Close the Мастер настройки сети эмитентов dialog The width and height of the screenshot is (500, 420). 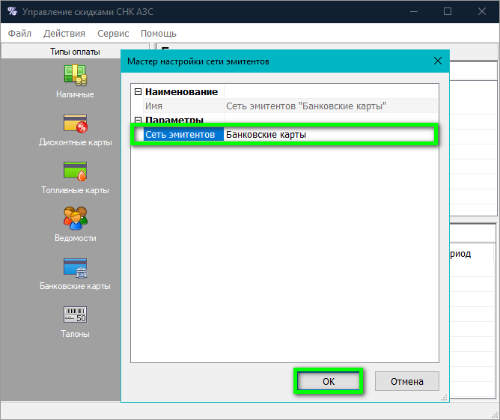pyautogui.click(x=438, y=61)
